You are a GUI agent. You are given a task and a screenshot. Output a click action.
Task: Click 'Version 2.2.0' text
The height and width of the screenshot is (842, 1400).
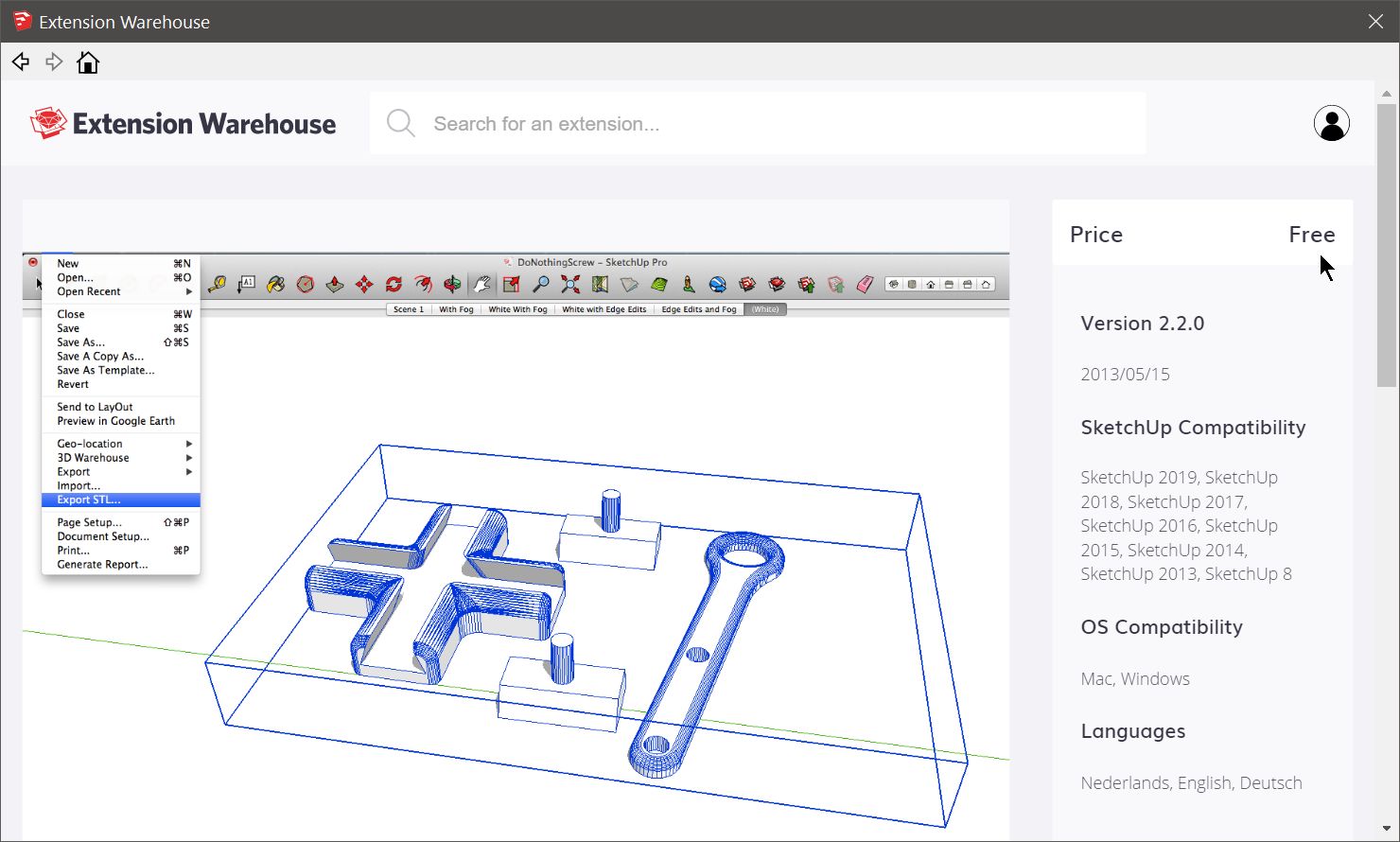click(1143, 324)
